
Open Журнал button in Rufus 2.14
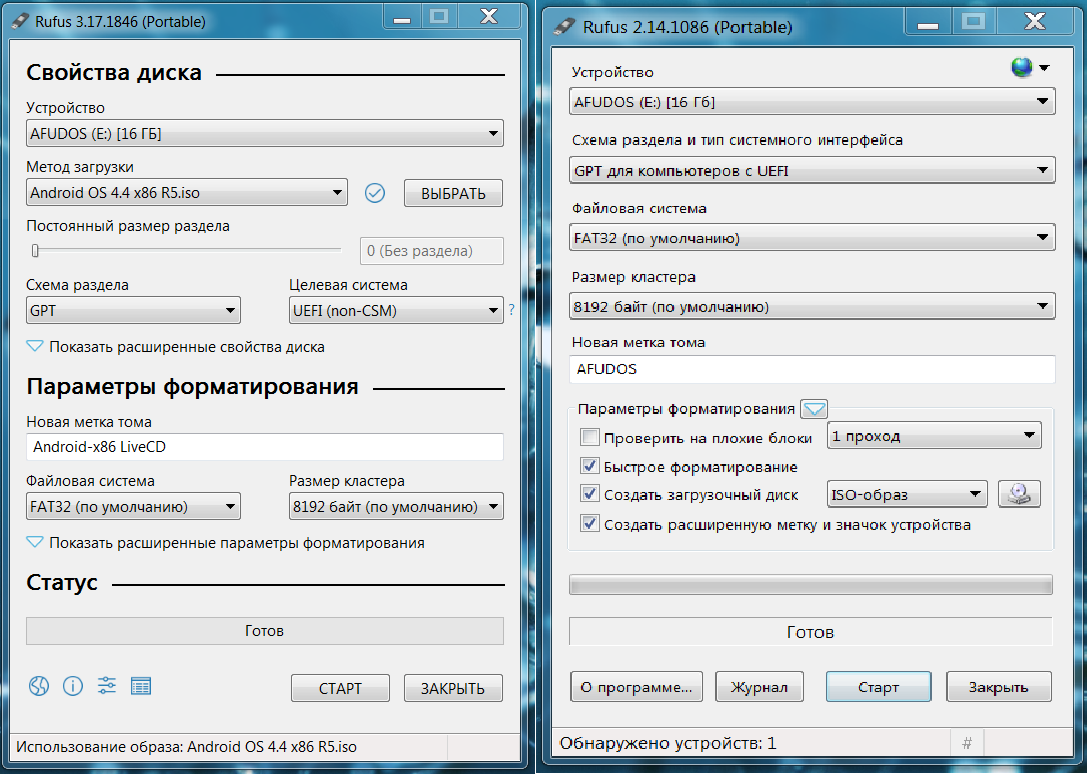coord(759,687)
